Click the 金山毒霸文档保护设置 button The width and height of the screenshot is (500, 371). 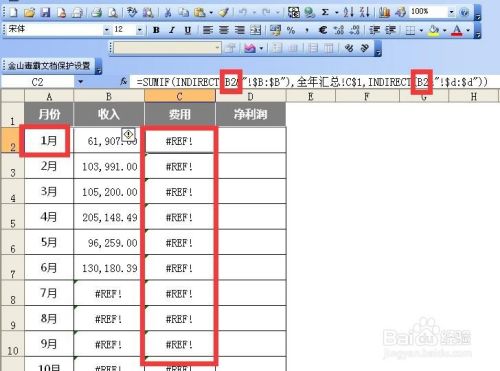(49, 66)
